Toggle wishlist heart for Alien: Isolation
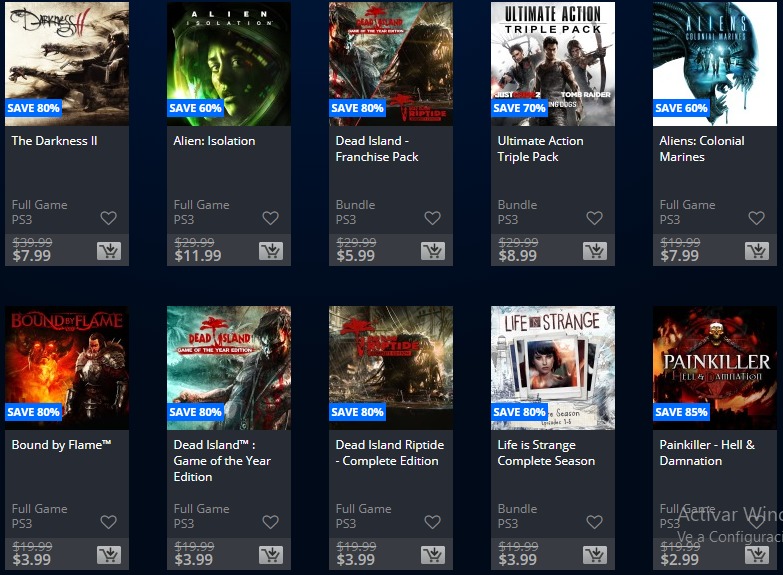Image resolution: width=783 pixels, height=575 pixels. pyautogui.click(x=271, y=218)
